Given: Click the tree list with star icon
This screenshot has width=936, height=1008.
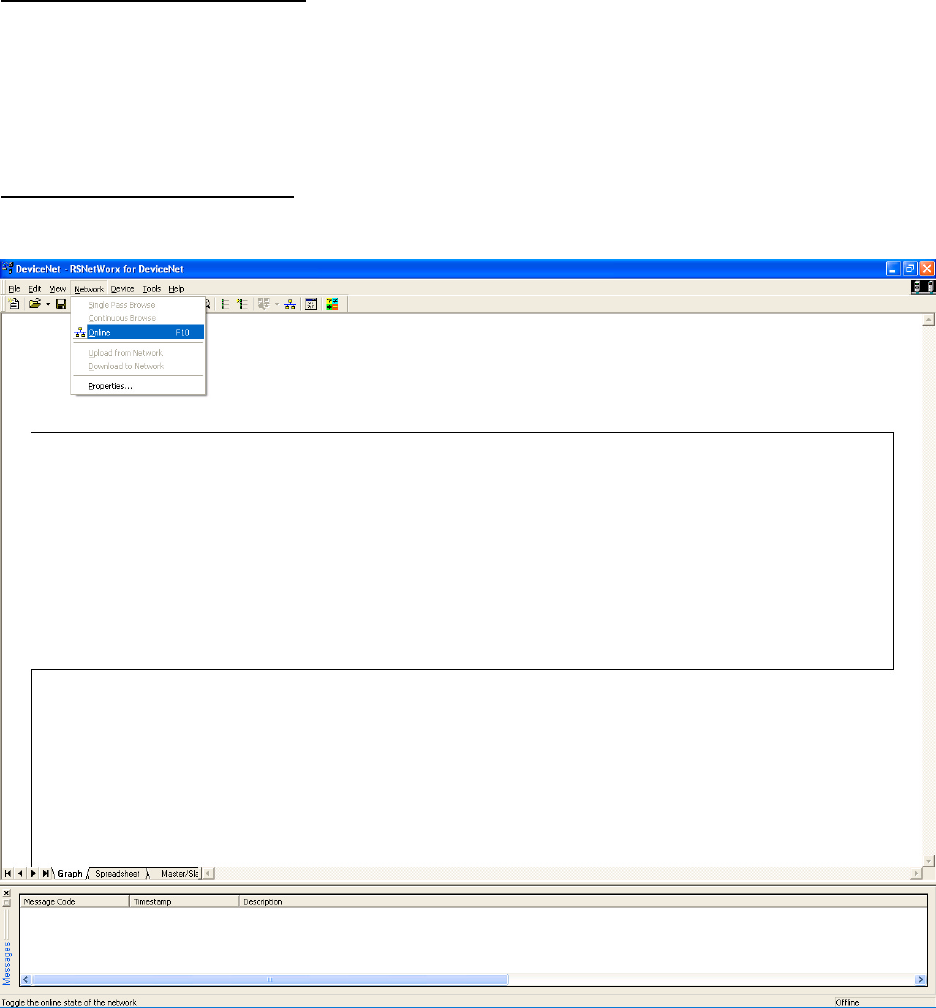Looking at the screenshot, I should pos(242,304).
